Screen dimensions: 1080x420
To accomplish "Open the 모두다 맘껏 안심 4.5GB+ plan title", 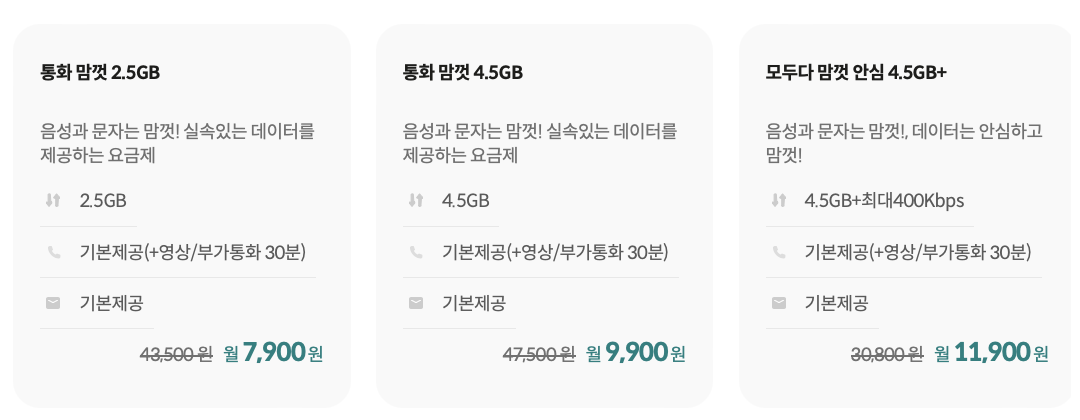I will 856,72.
